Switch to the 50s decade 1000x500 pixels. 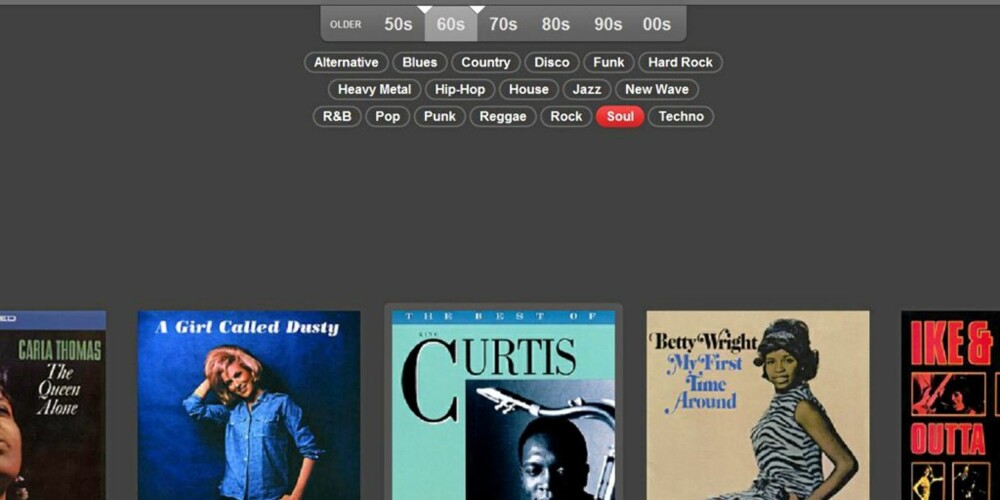pyautogui.click(x=398, y=25)
